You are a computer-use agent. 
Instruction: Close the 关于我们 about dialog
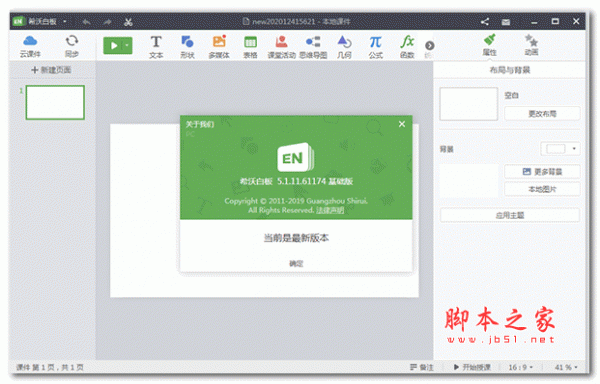tap(402, 124)
